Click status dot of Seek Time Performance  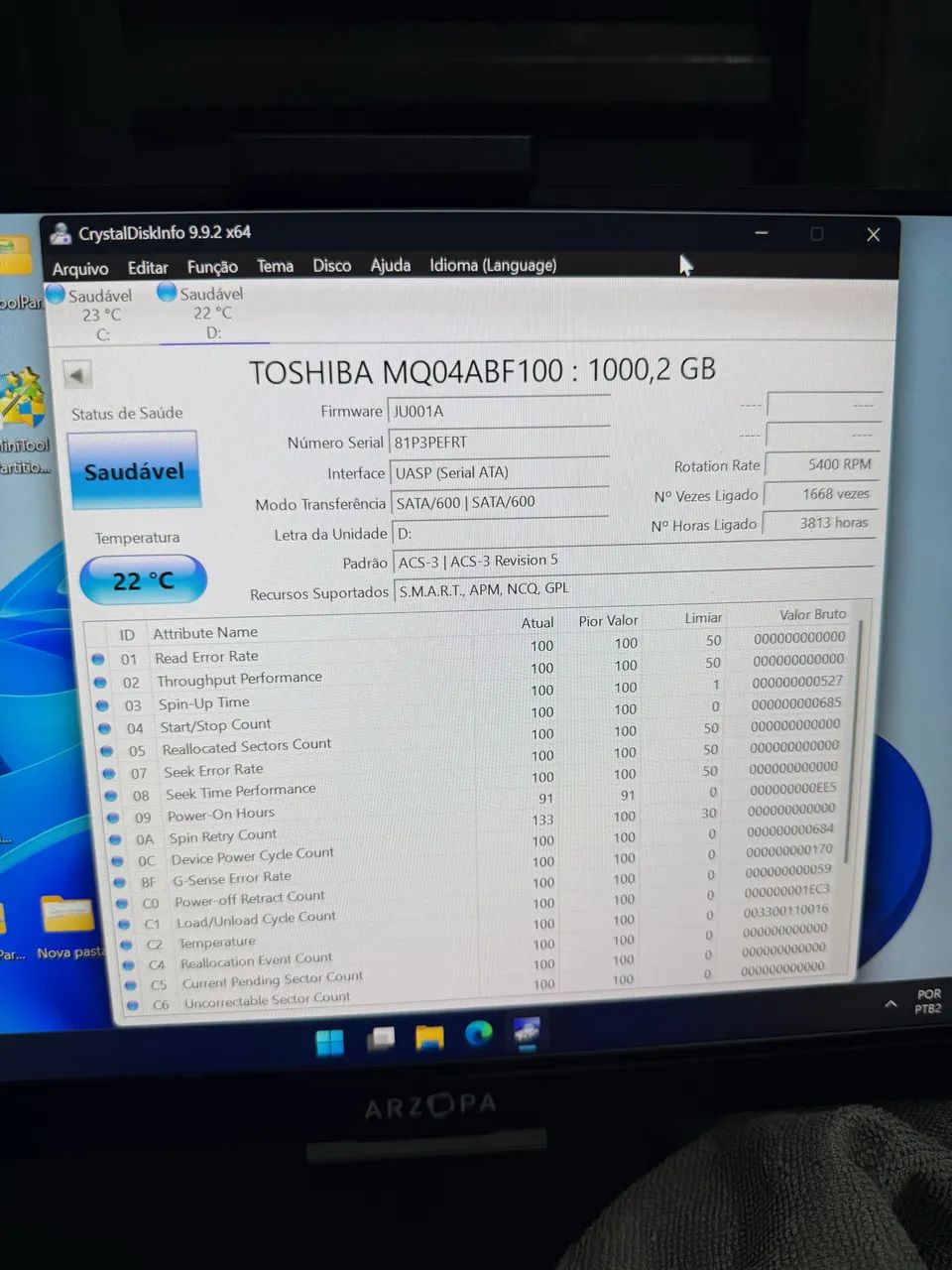point(111,796)
